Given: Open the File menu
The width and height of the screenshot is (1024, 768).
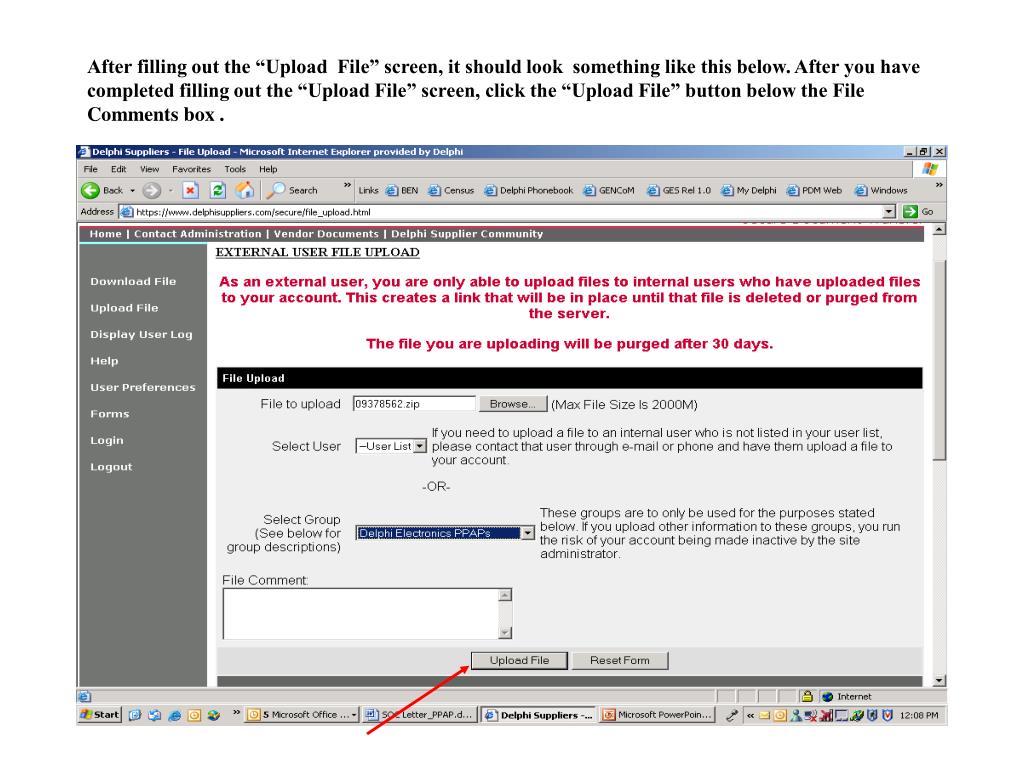Looking at the screenshot, I should click(x=90, y=169).
